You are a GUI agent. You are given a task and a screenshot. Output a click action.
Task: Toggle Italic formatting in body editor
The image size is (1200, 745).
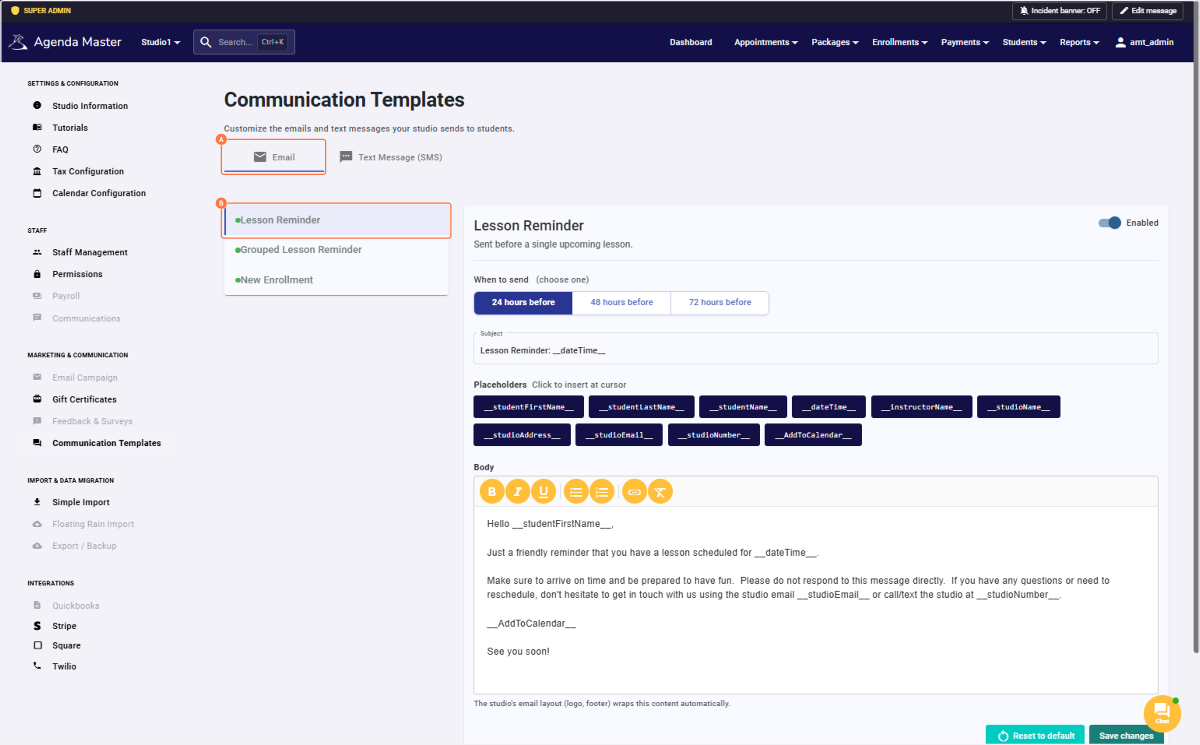(518, 491)
